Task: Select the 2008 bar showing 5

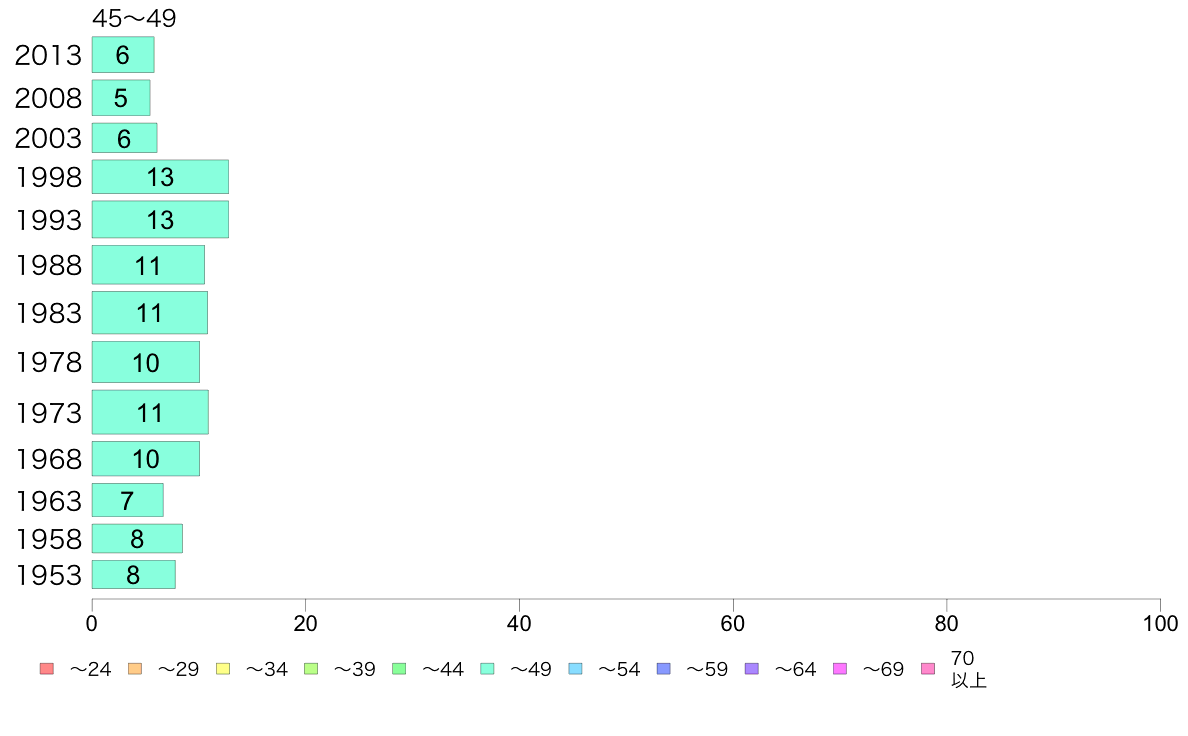Action: 121,98
